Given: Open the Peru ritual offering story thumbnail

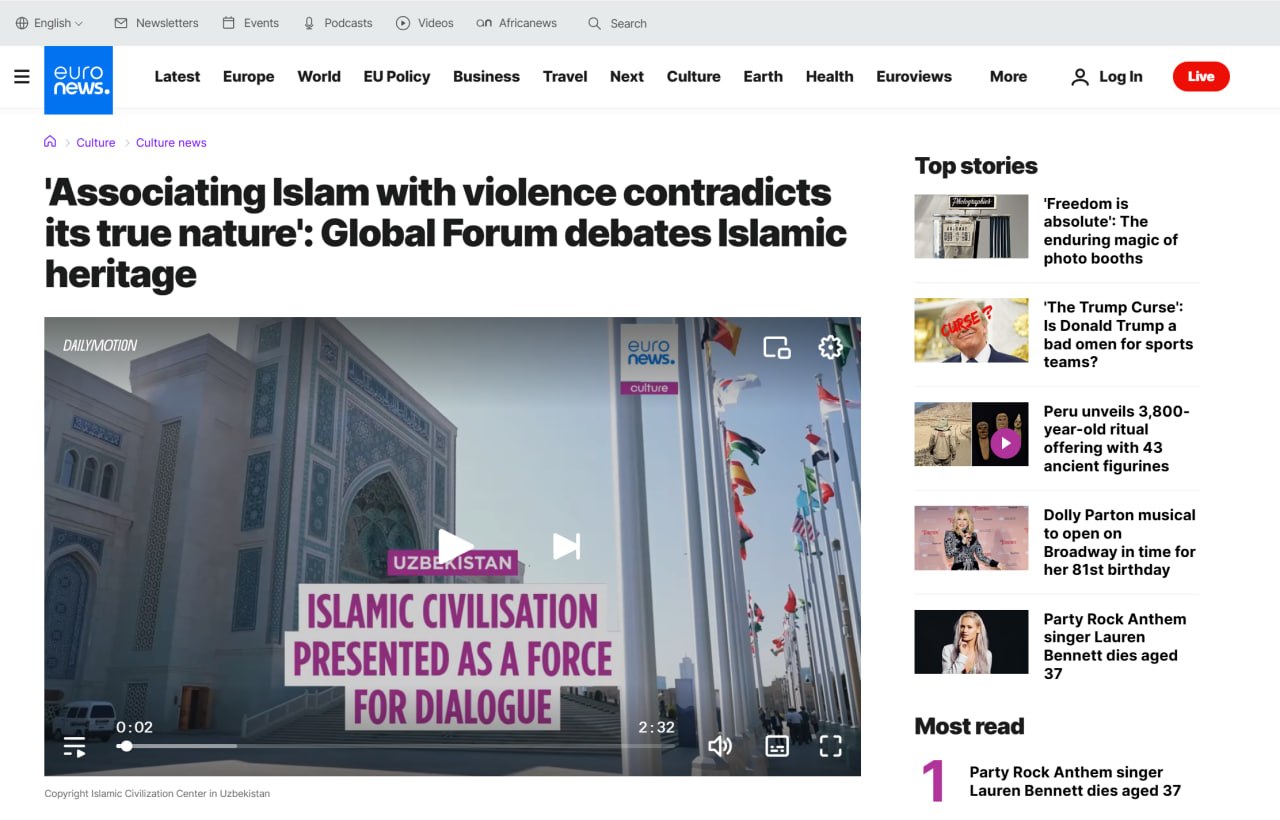Looking at the screenshot, I should 971,434.
